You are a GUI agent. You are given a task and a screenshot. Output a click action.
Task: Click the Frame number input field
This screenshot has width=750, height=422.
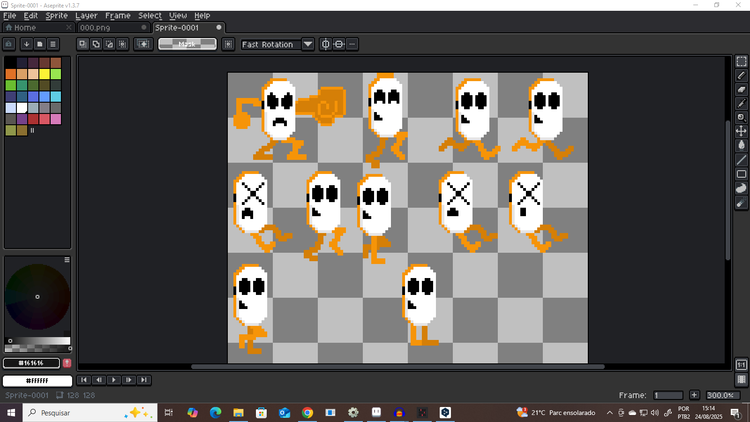click(668, 395)
